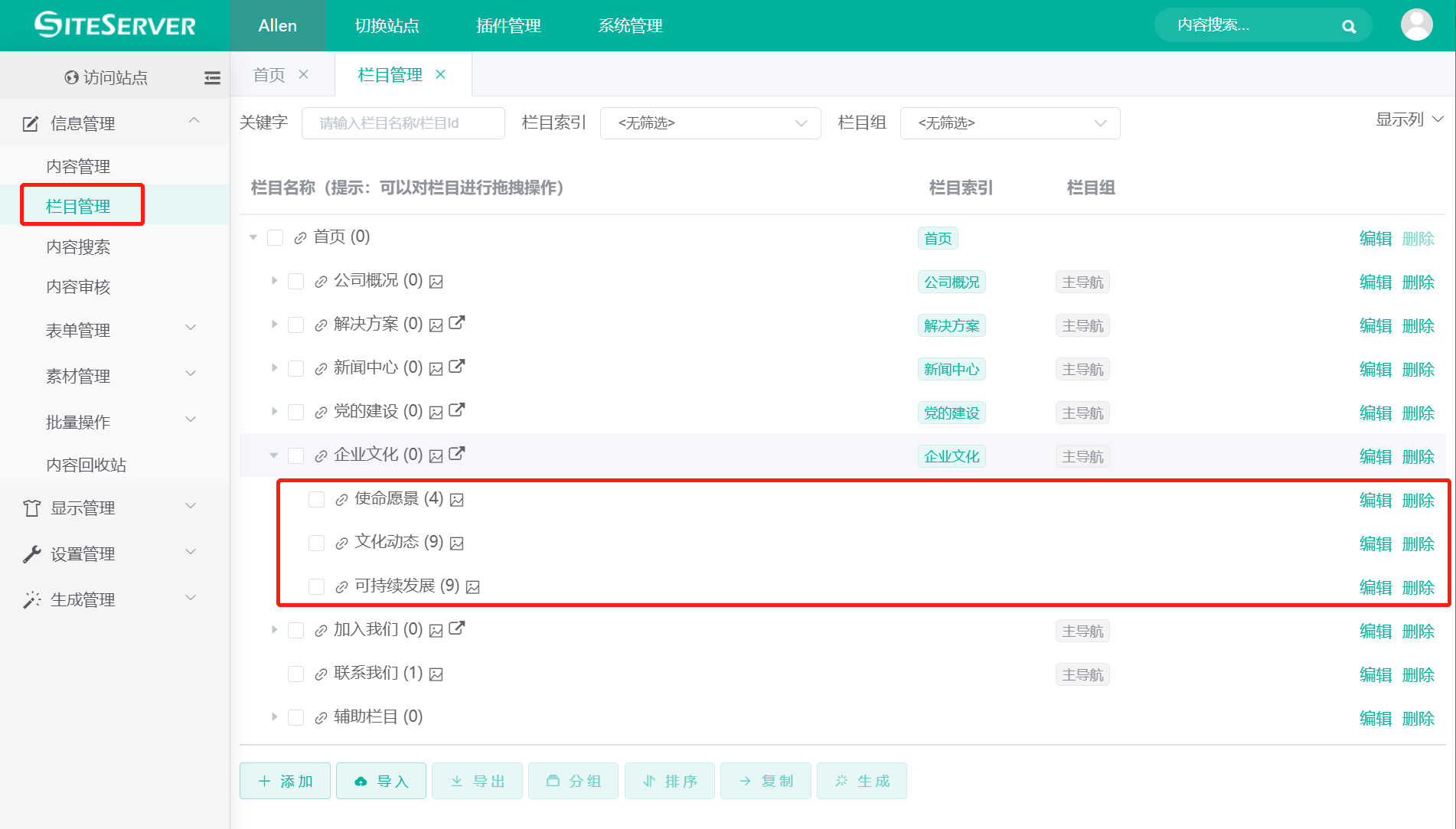
Task: Click the content search magnifier icon
Action: pos(1348,25)
